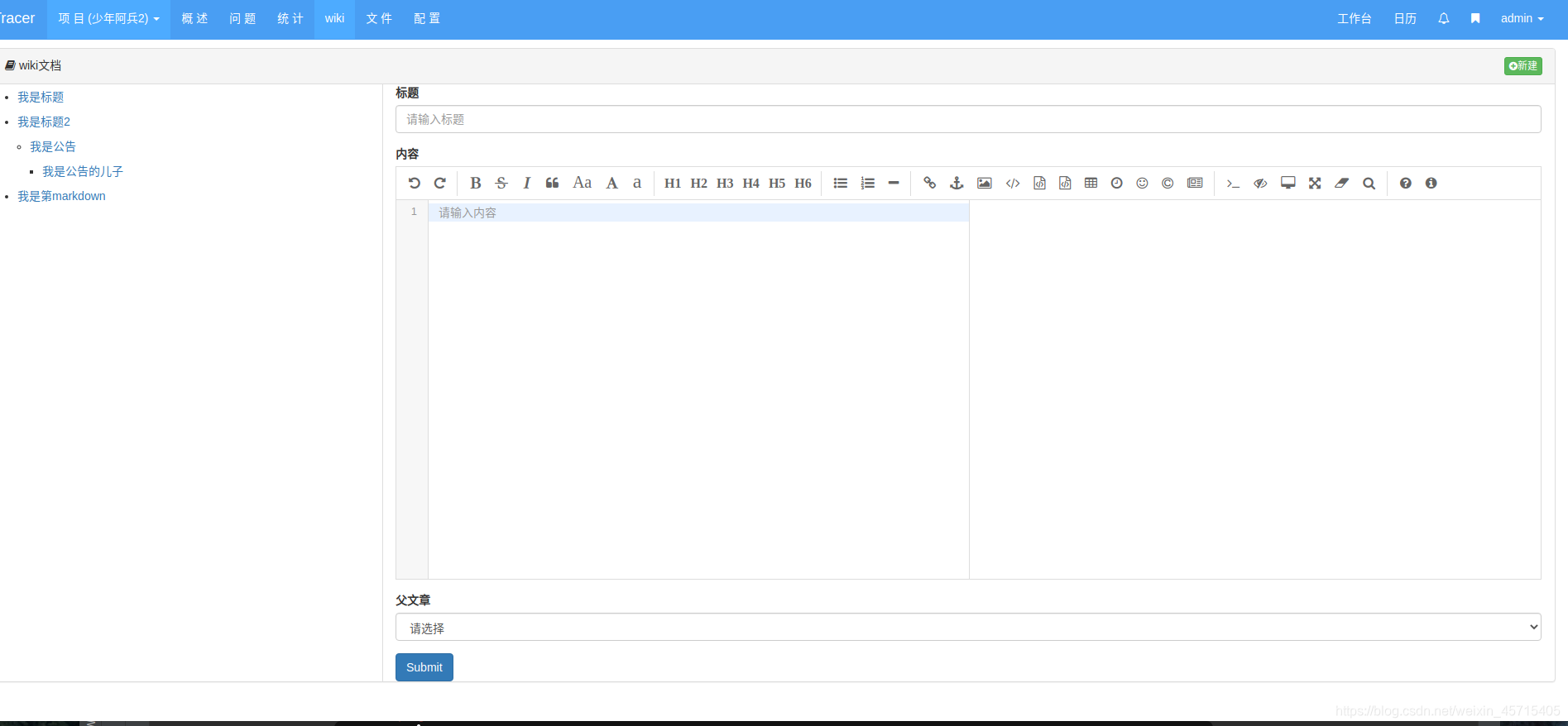
Task: Go to 工作台 in the top bar
Action: coord(1355,19)
